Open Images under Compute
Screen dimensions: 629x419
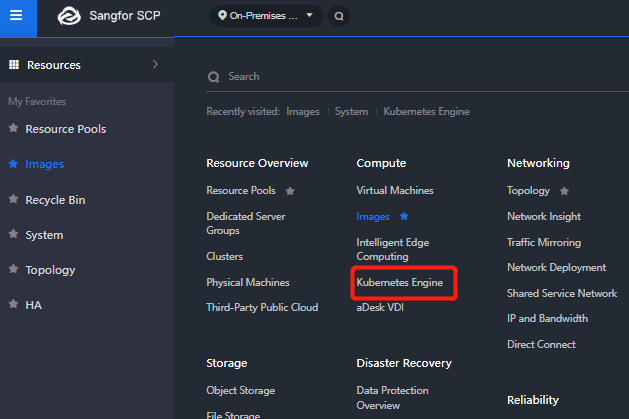373,217
